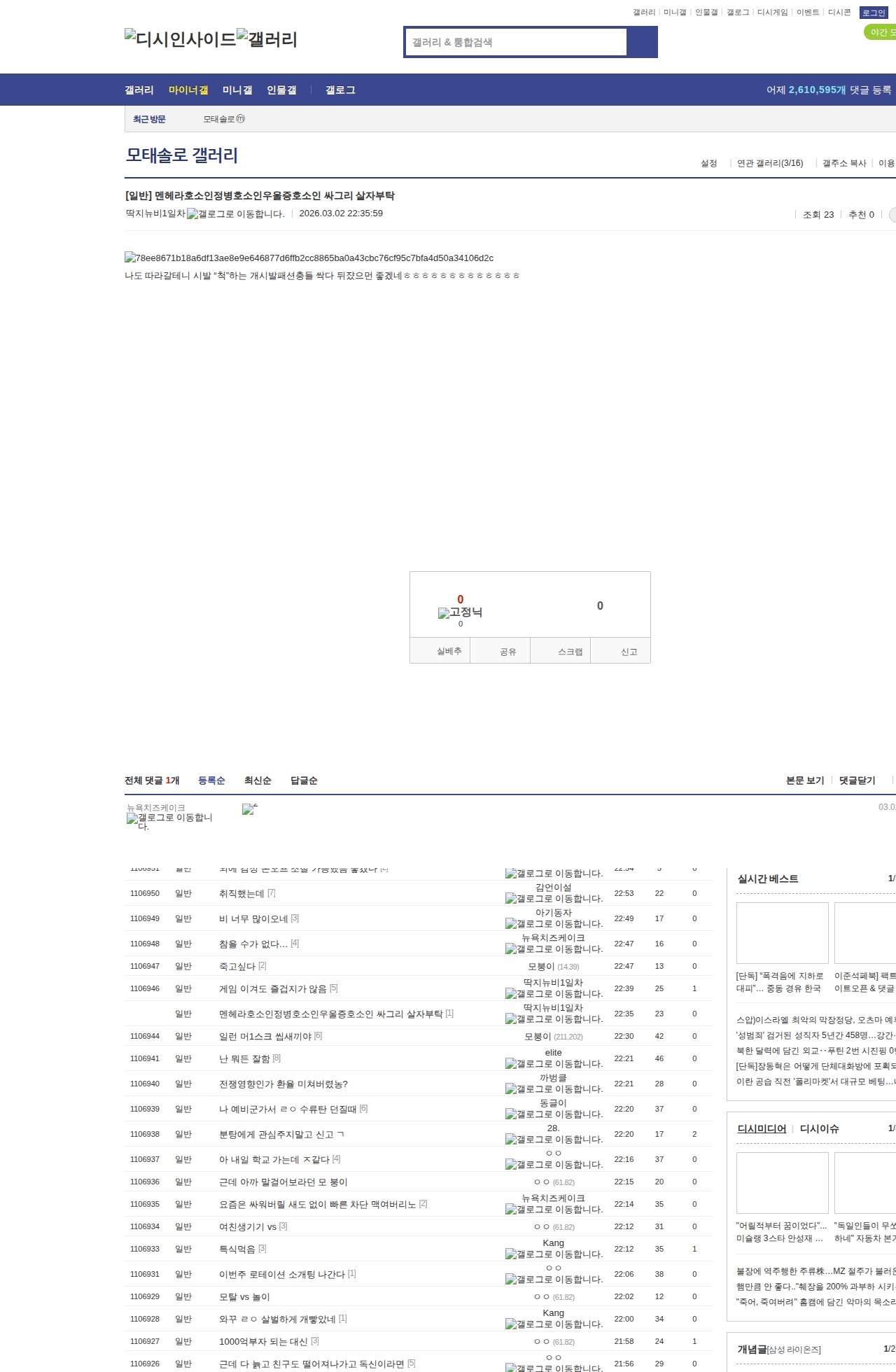Click the blue search button beside search field
This screenshot has height=1372, width=896.
point(642,42)
